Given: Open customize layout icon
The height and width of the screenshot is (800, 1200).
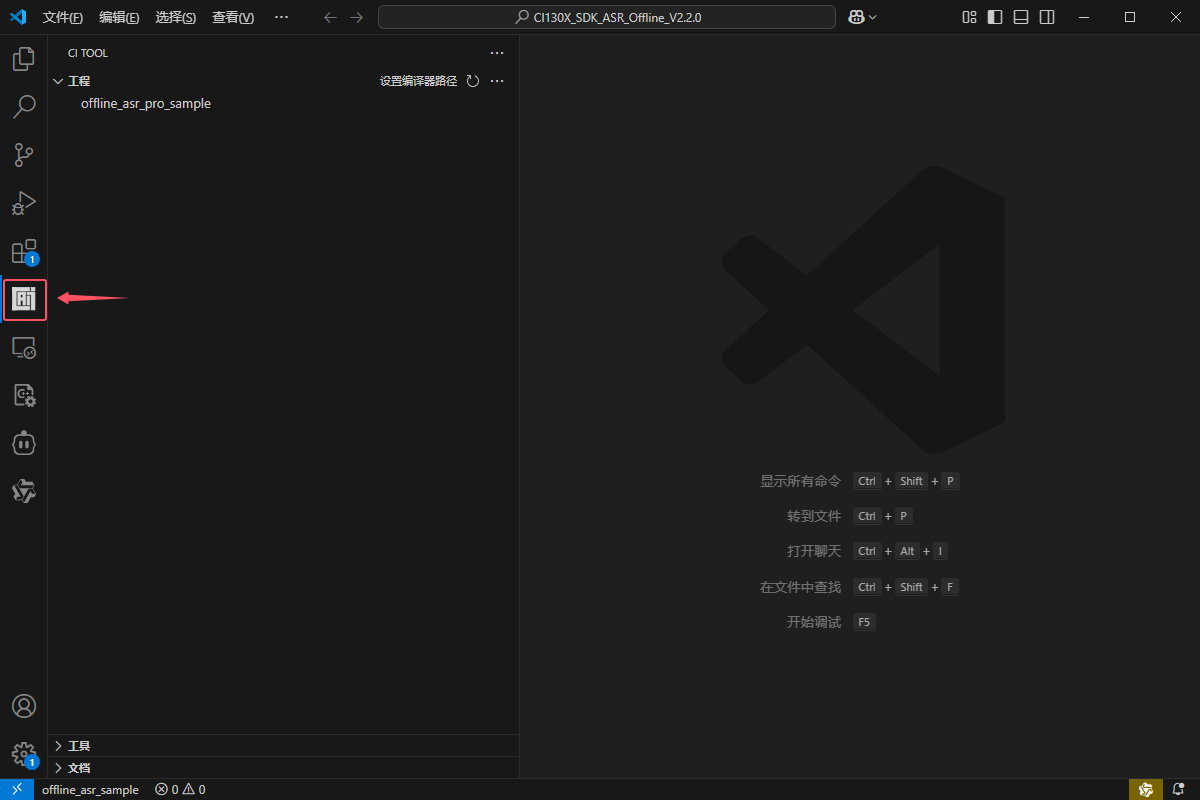Looking at the screenshot, I should (969, 17).
